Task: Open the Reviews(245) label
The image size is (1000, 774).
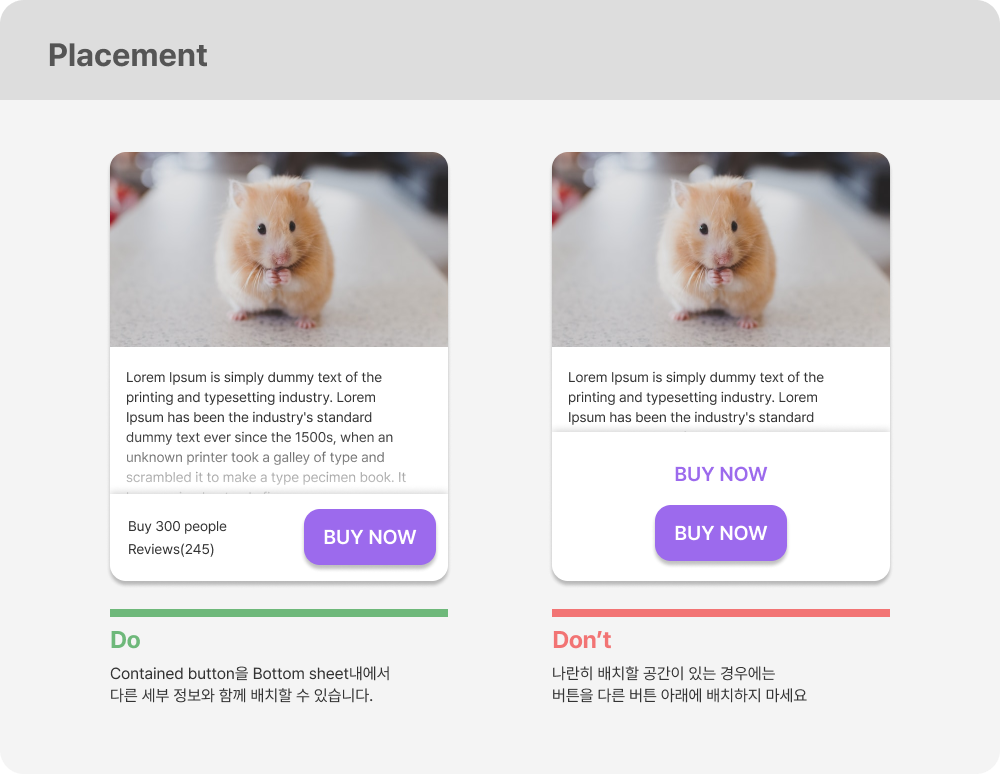Action: point(171,549)
